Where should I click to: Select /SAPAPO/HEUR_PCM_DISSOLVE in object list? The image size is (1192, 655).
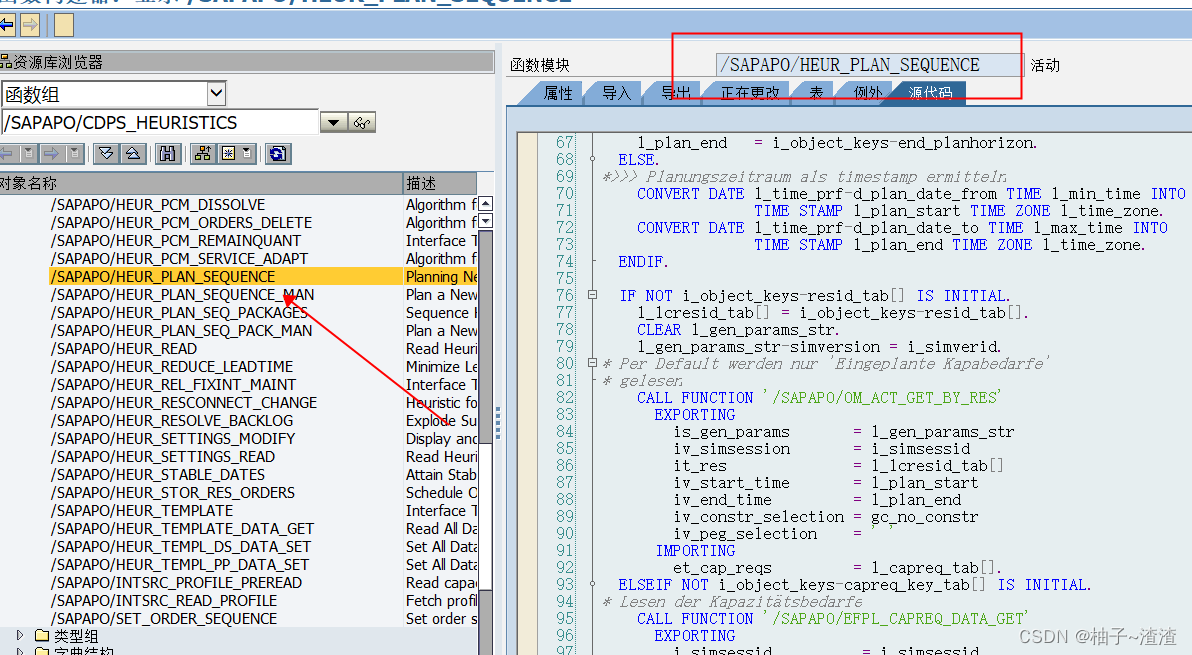[x=158, y=204]
